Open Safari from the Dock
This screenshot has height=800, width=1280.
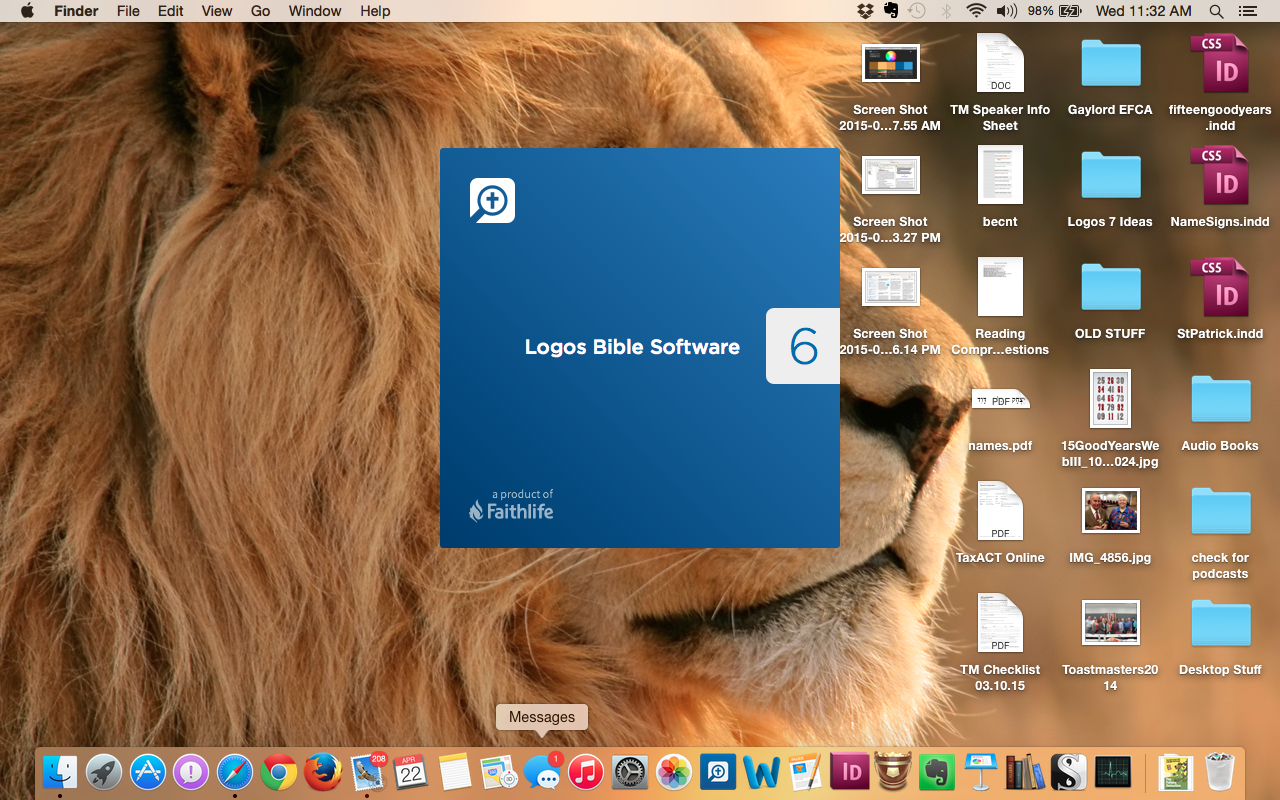pos(235,772)
